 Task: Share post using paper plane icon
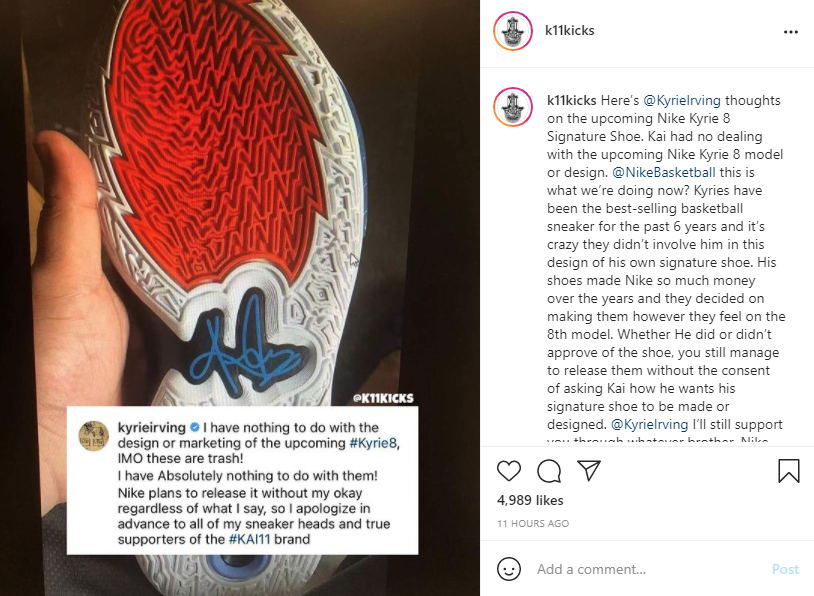point(589,470)
